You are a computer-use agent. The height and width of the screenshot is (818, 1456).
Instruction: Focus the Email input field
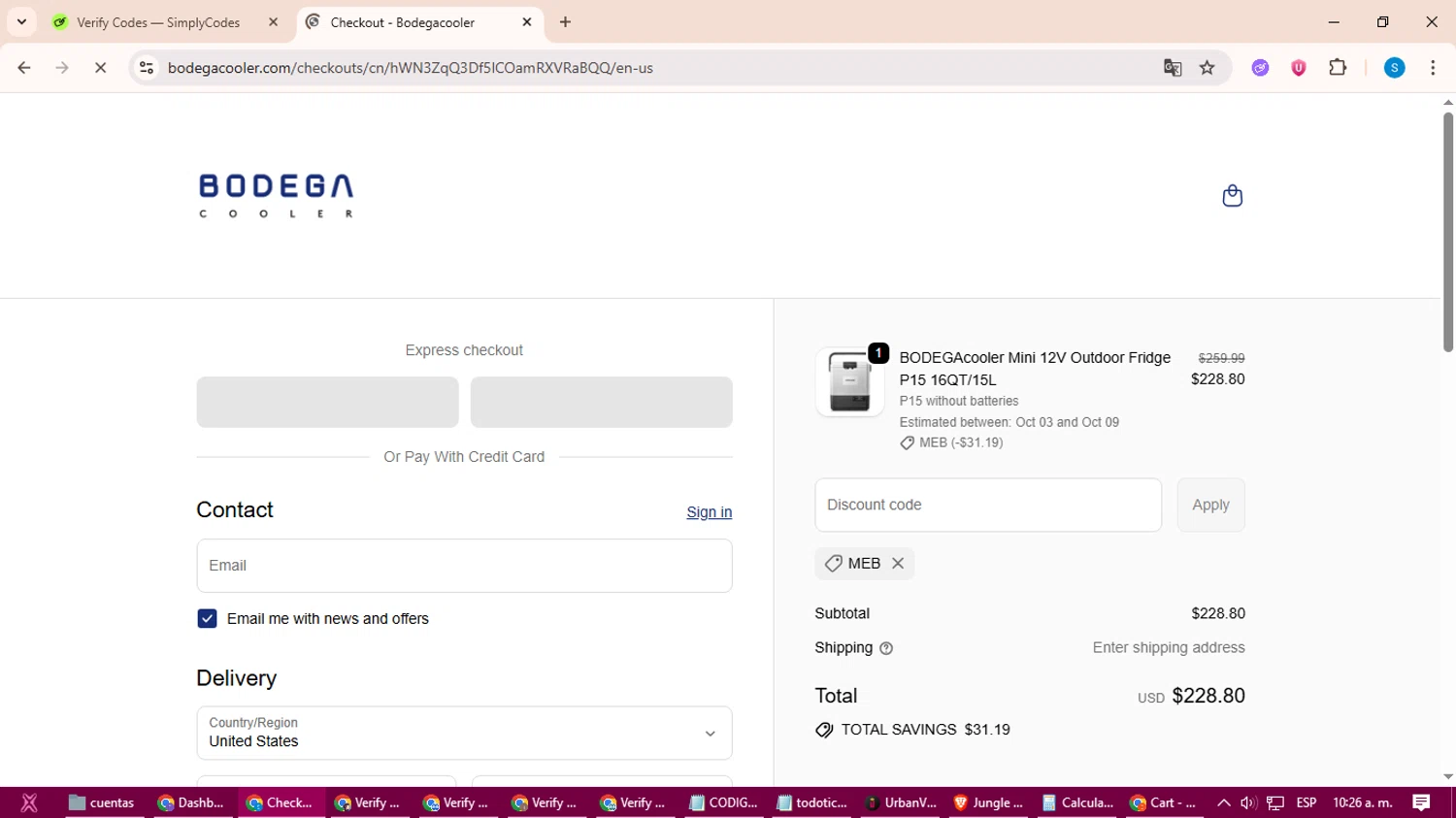464,566
